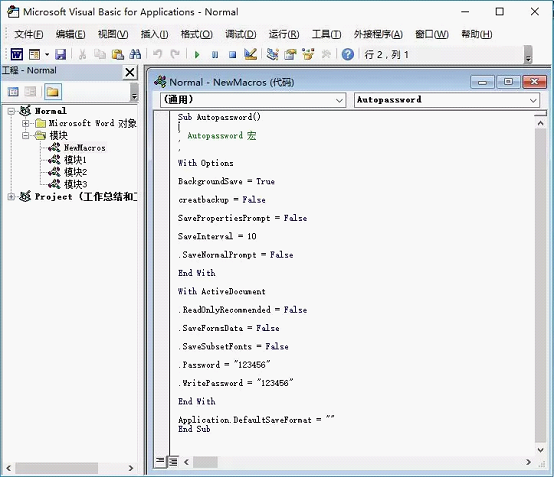The image size is (554, 477).
Task: Switch to Procedure View at bottom left
Action: point(160,461)
